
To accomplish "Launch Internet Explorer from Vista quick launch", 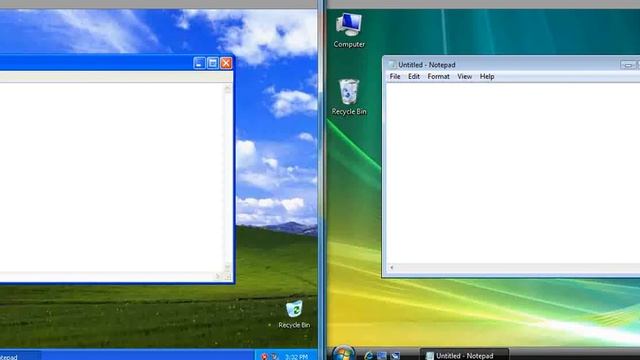I will point(369,356).
